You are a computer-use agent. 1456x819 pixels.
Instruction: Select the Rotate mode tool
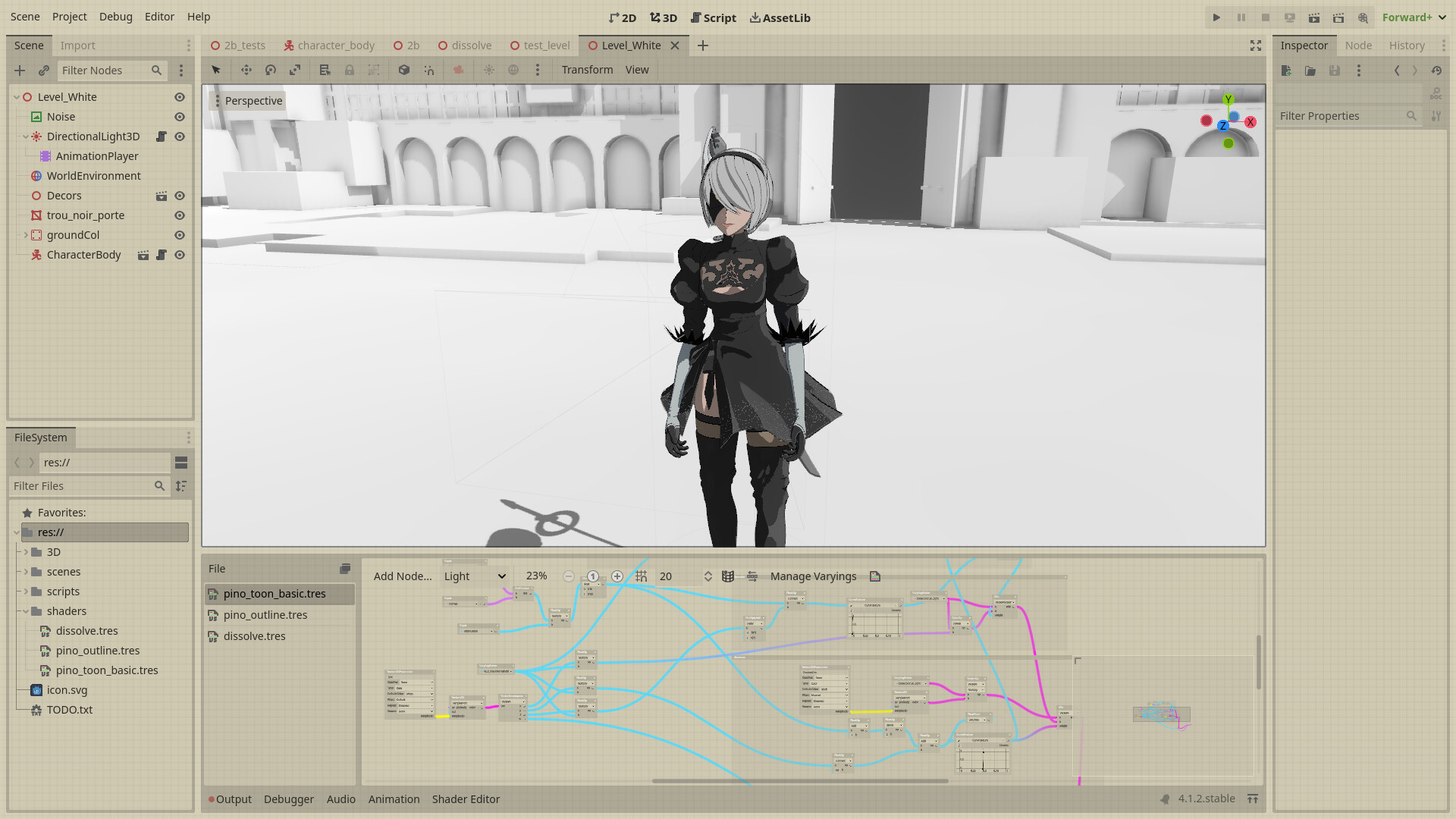coord(271,70)
